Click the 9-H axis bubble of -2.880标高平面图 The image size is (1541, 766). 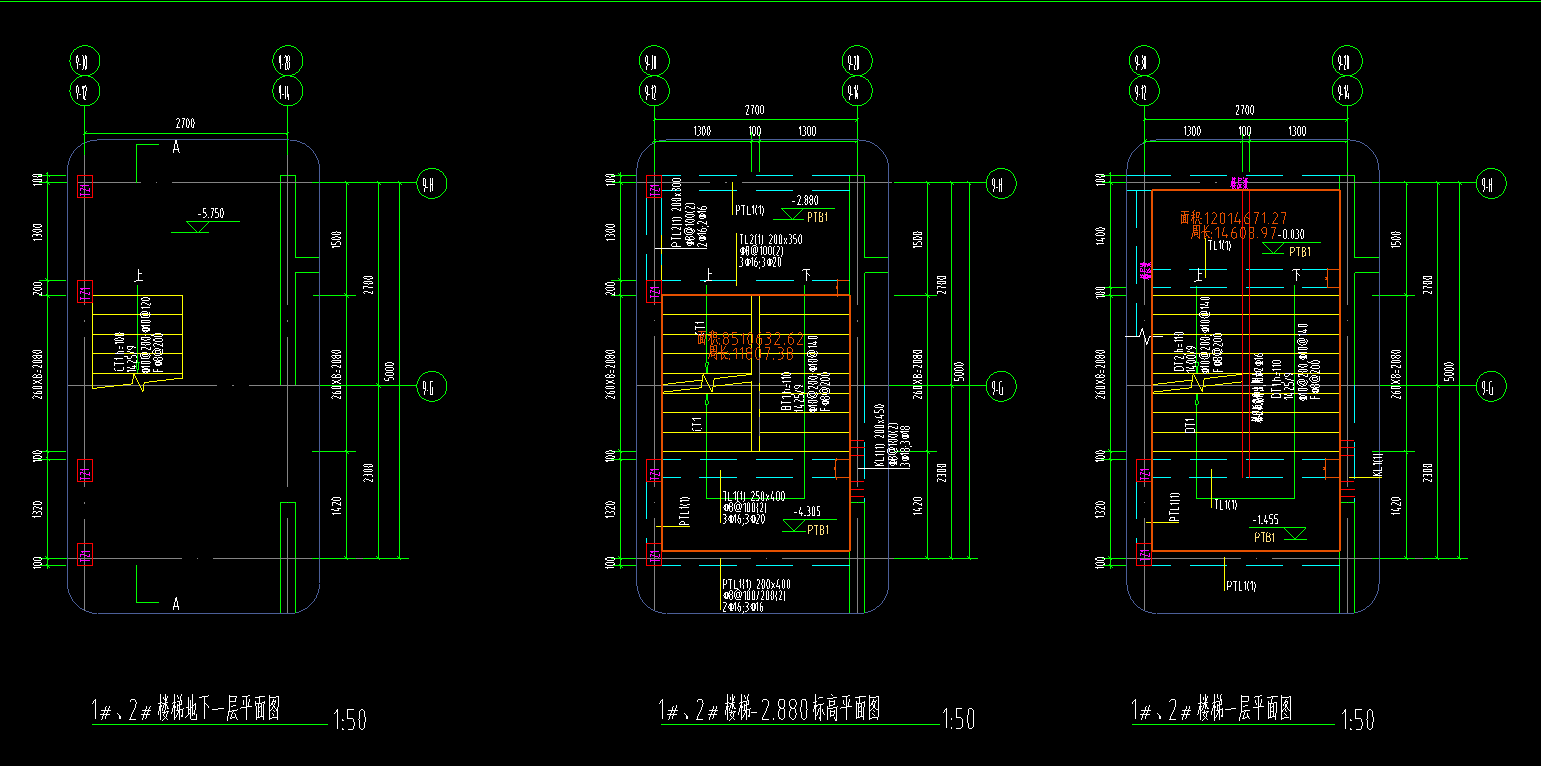click(x=1001, y=184)
